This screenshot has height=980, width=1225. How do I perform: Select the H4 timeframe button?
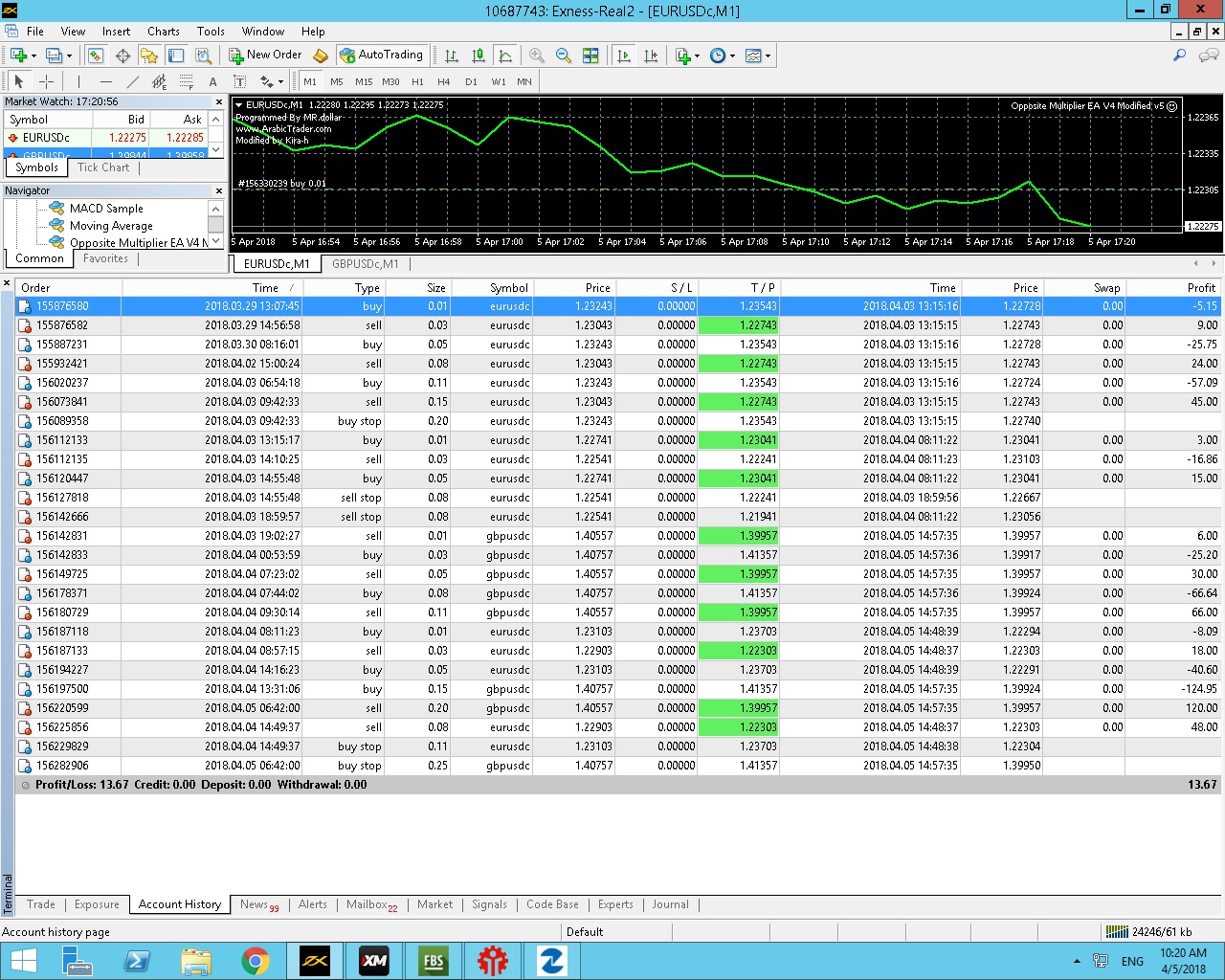pos(443,82)
